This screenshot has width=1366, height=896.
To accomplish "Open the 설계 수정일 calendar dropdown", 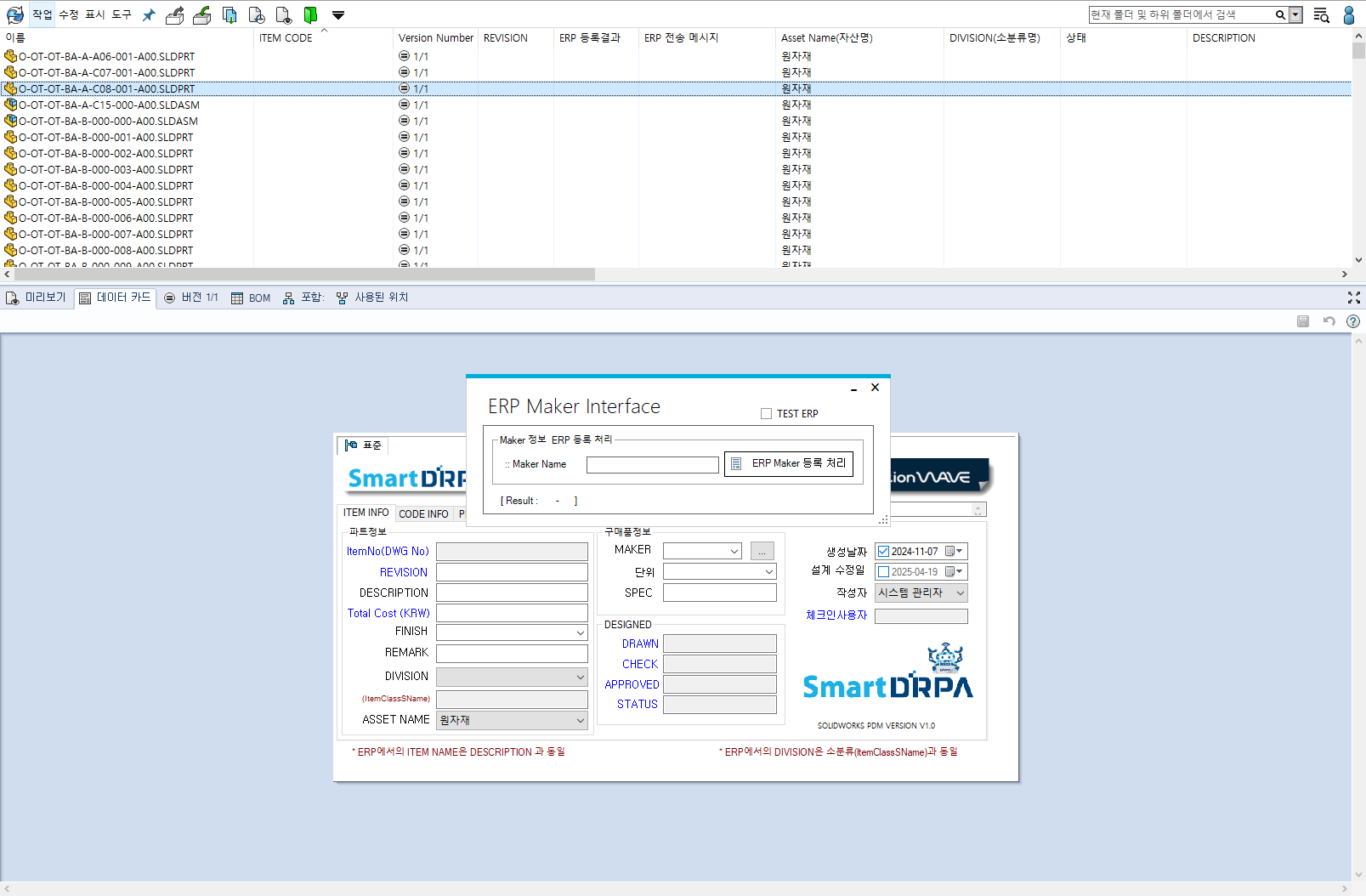I will 955,572.
